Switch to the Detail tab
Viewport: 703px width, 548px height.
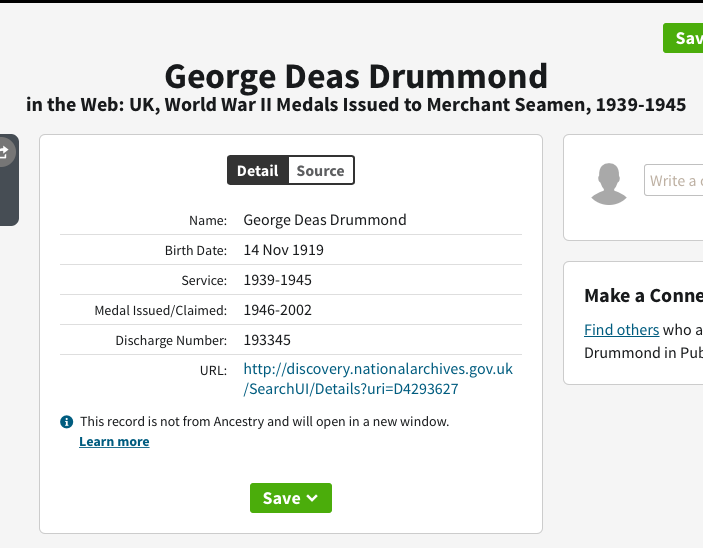click(258, 171)
